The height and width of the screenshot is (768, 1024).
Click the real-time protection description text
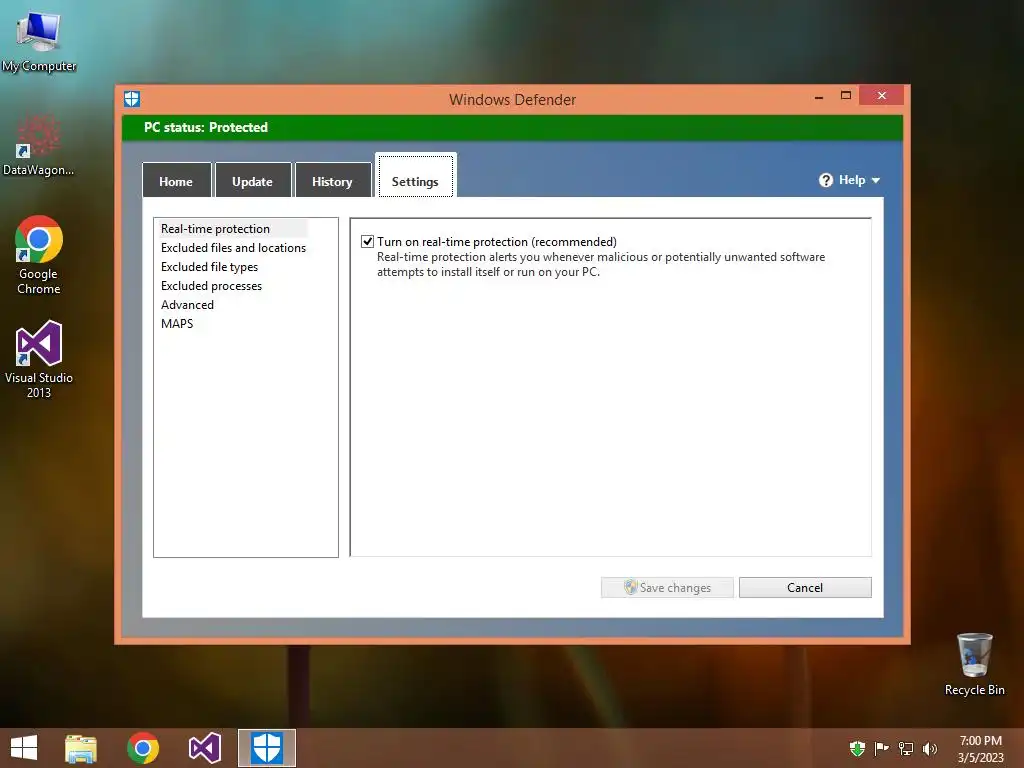600,264
